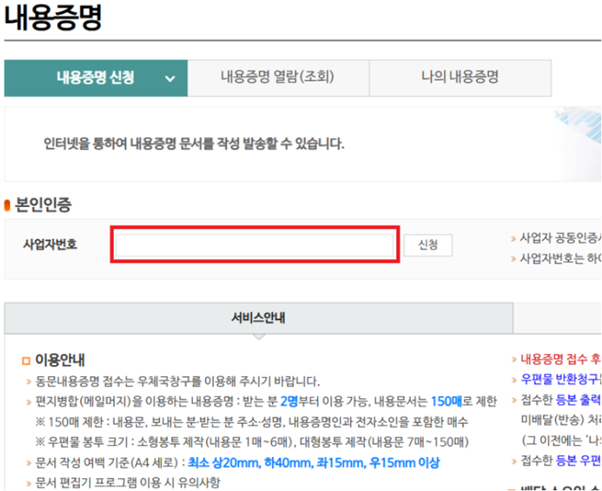Click the 본인인증 section heading
The width and height of the screenshot is (602, 491).
click(43, 205)
